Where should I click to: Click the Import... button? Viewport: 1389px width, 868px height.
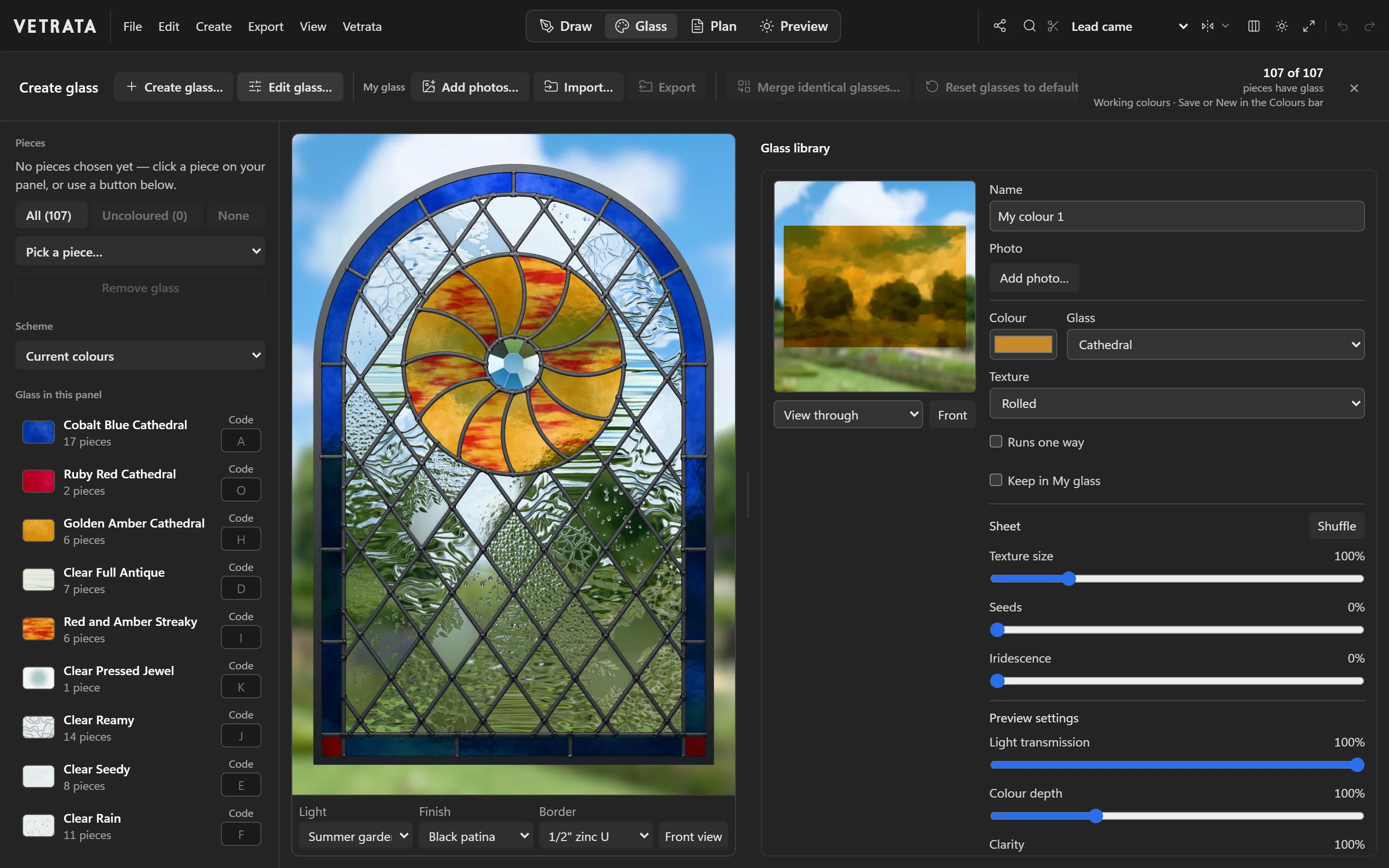pyautogui.click(x=579, y=87)
